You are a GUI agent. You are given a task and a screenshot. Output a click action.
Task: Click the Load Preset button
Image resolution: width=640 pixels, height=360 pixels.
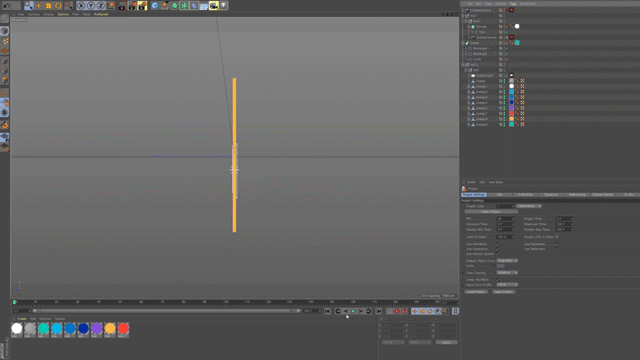click(476, 292)
